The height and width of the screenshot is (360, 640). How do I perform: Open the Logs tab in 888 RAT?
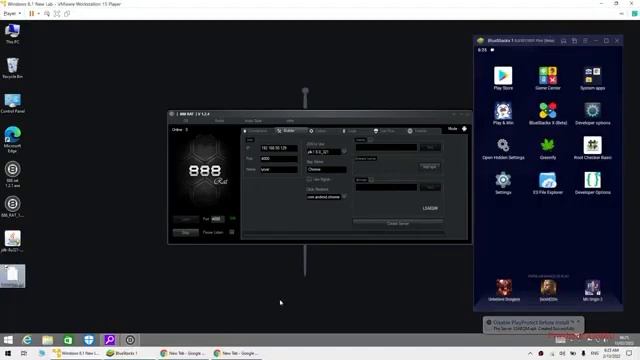tap(350, 131)
